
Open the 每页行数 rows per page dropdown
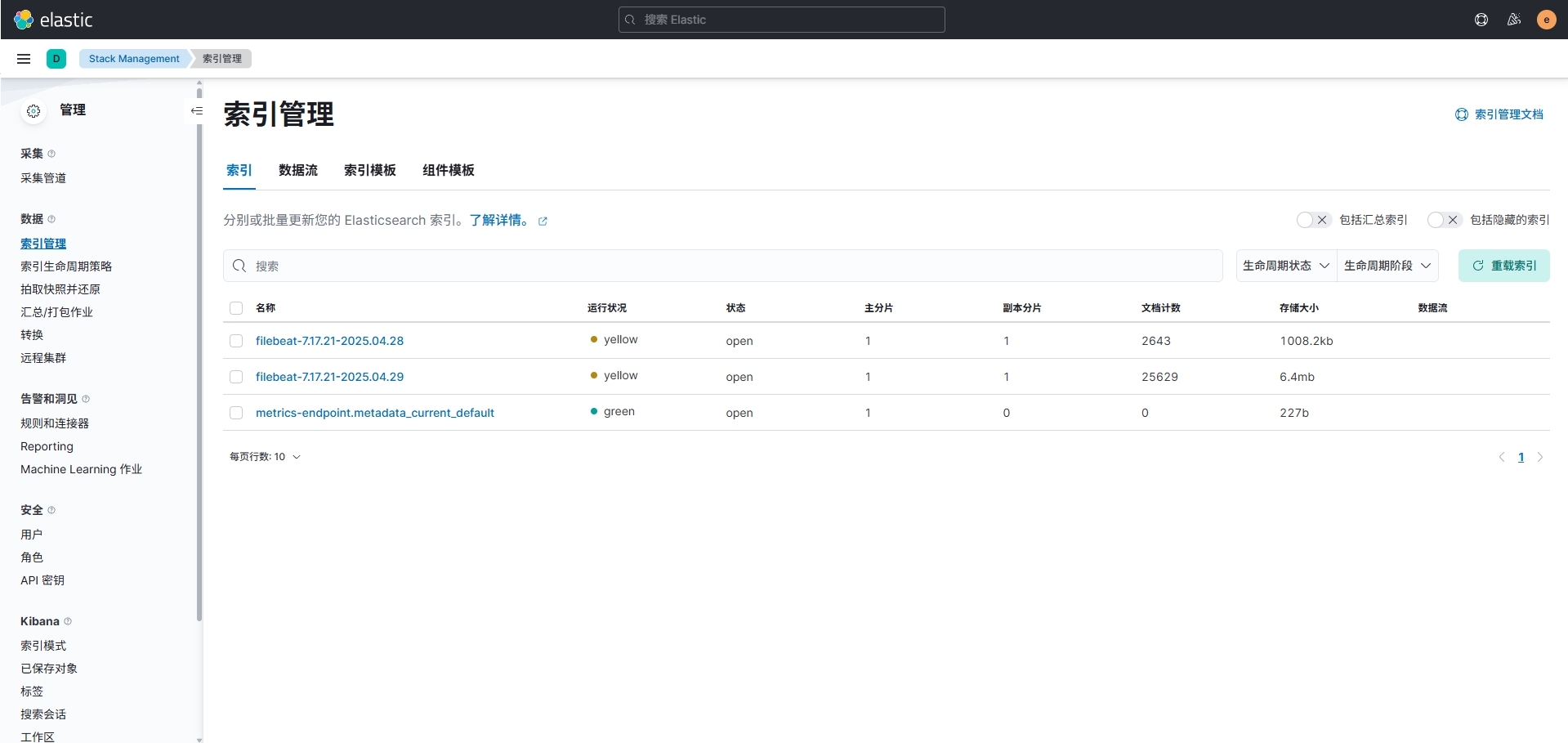click(265, 457)
